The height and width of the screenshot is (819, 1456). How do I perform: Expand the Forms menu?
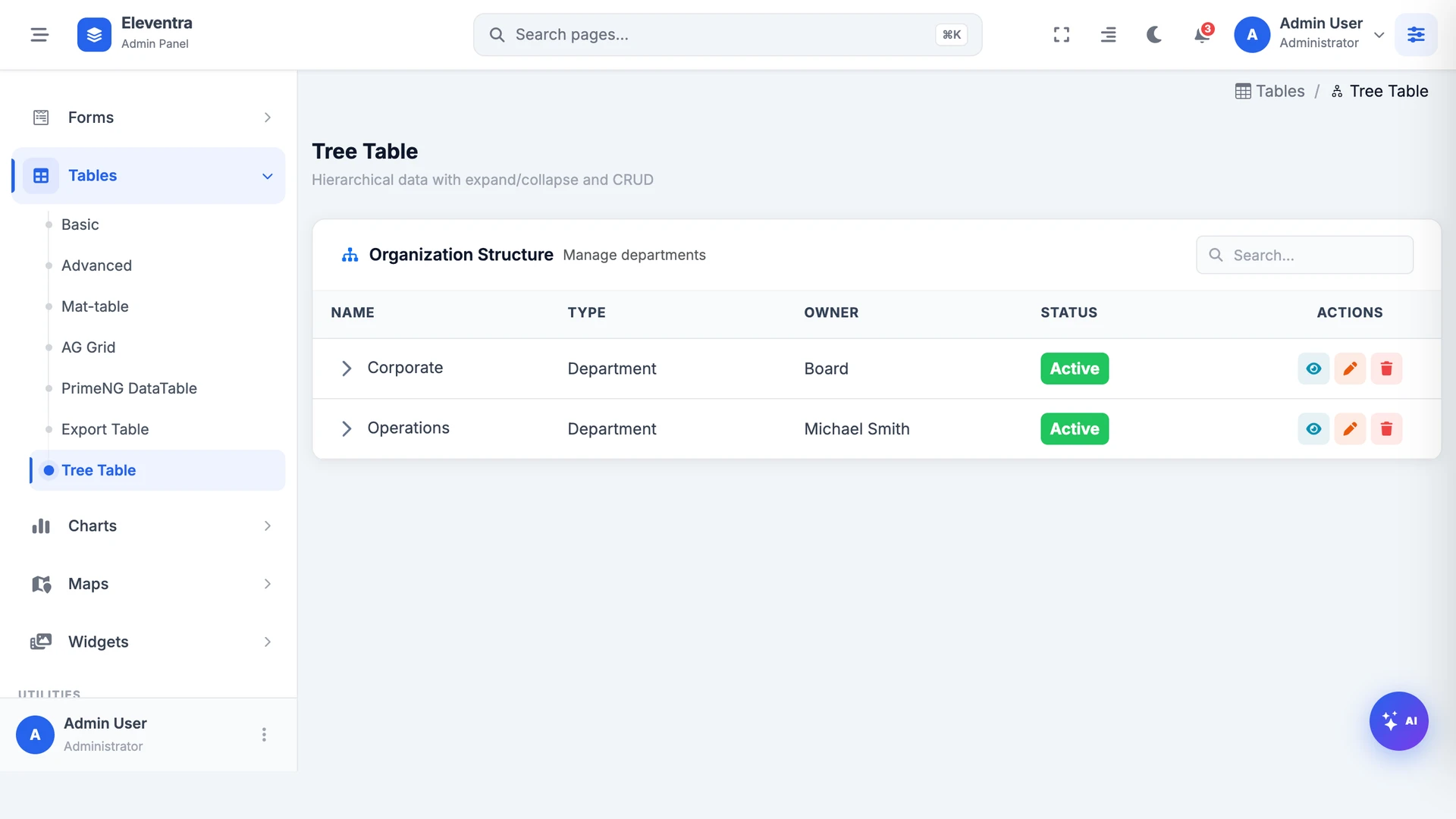click(x=149, y=118)
